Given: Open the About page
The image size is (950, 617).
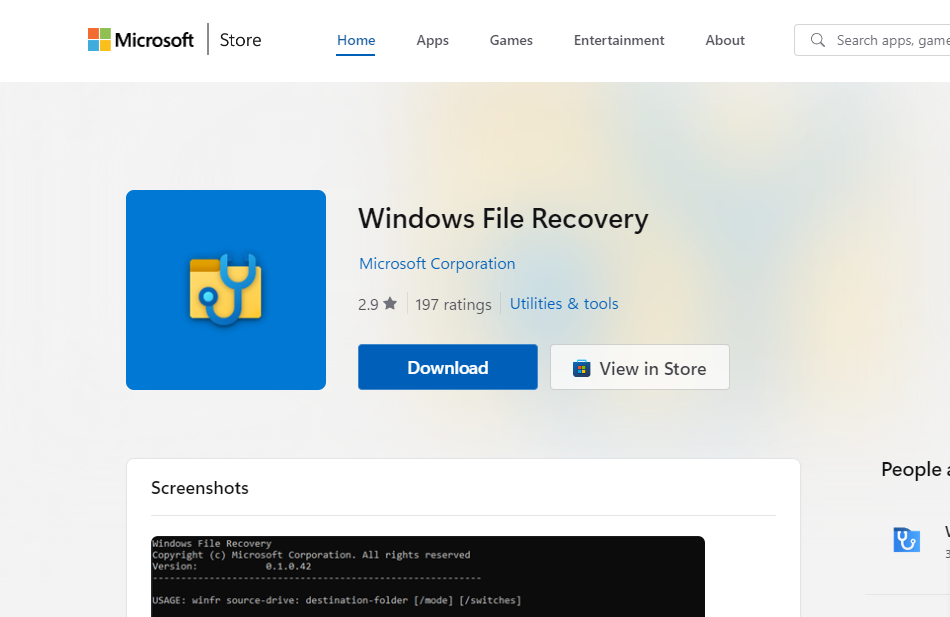Looking at the screenshot, I should pos(725,40).
